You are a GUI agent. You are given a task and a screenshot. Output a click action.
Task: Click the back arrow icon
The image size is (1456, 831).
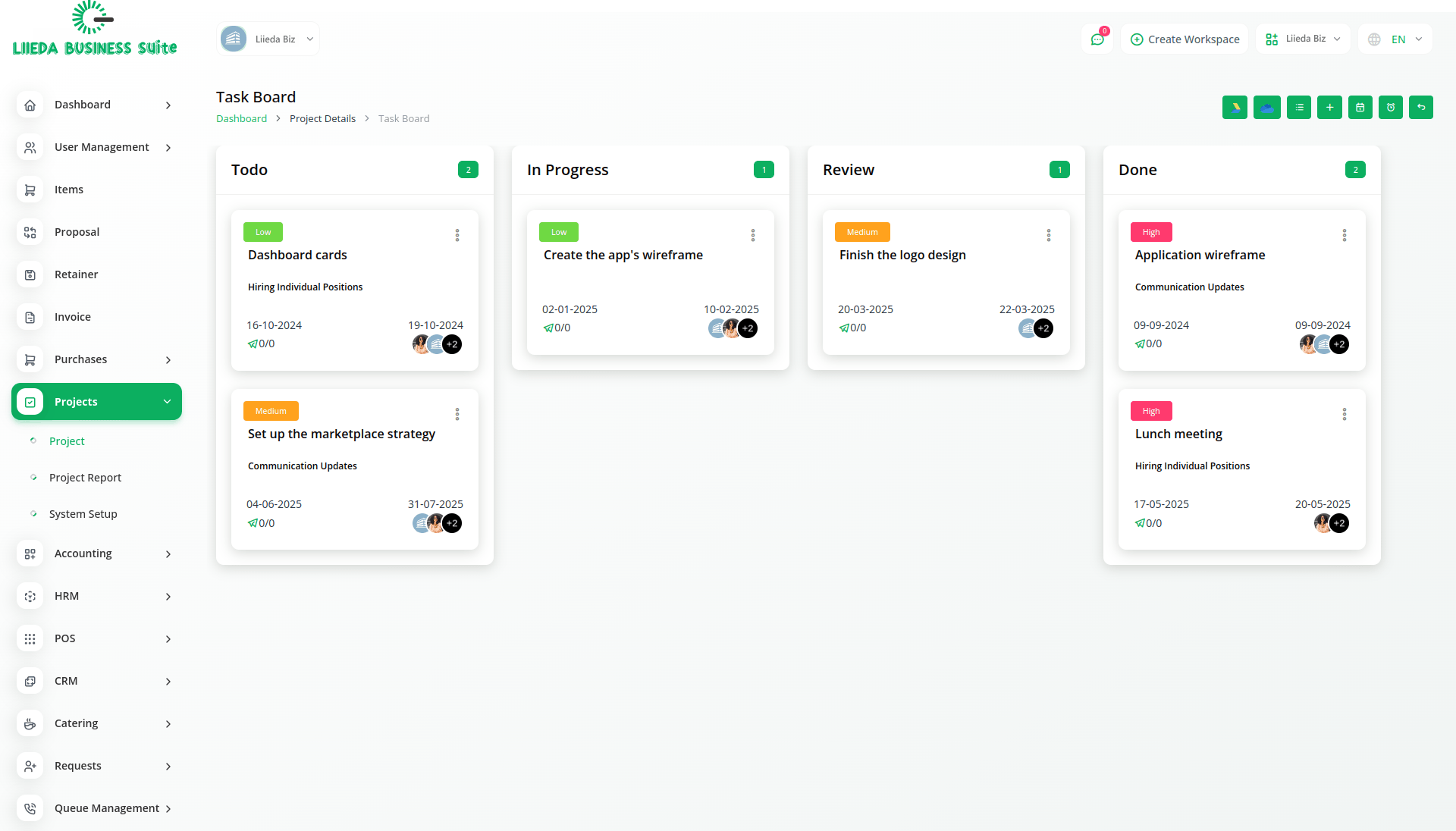[x=1421, y=108]
